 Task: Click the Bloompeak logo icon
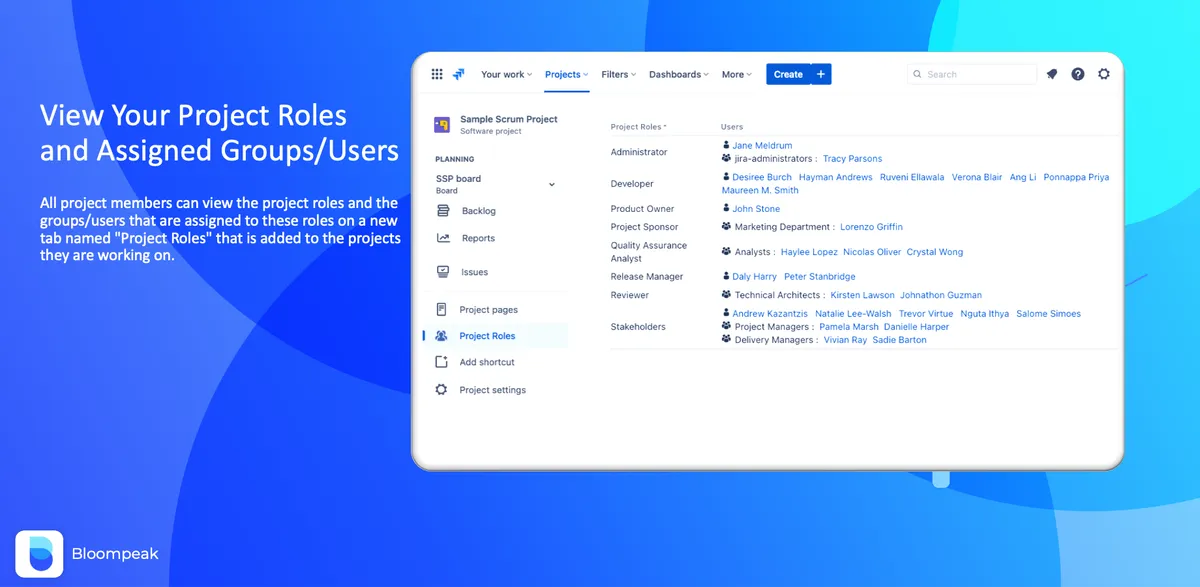39,553
